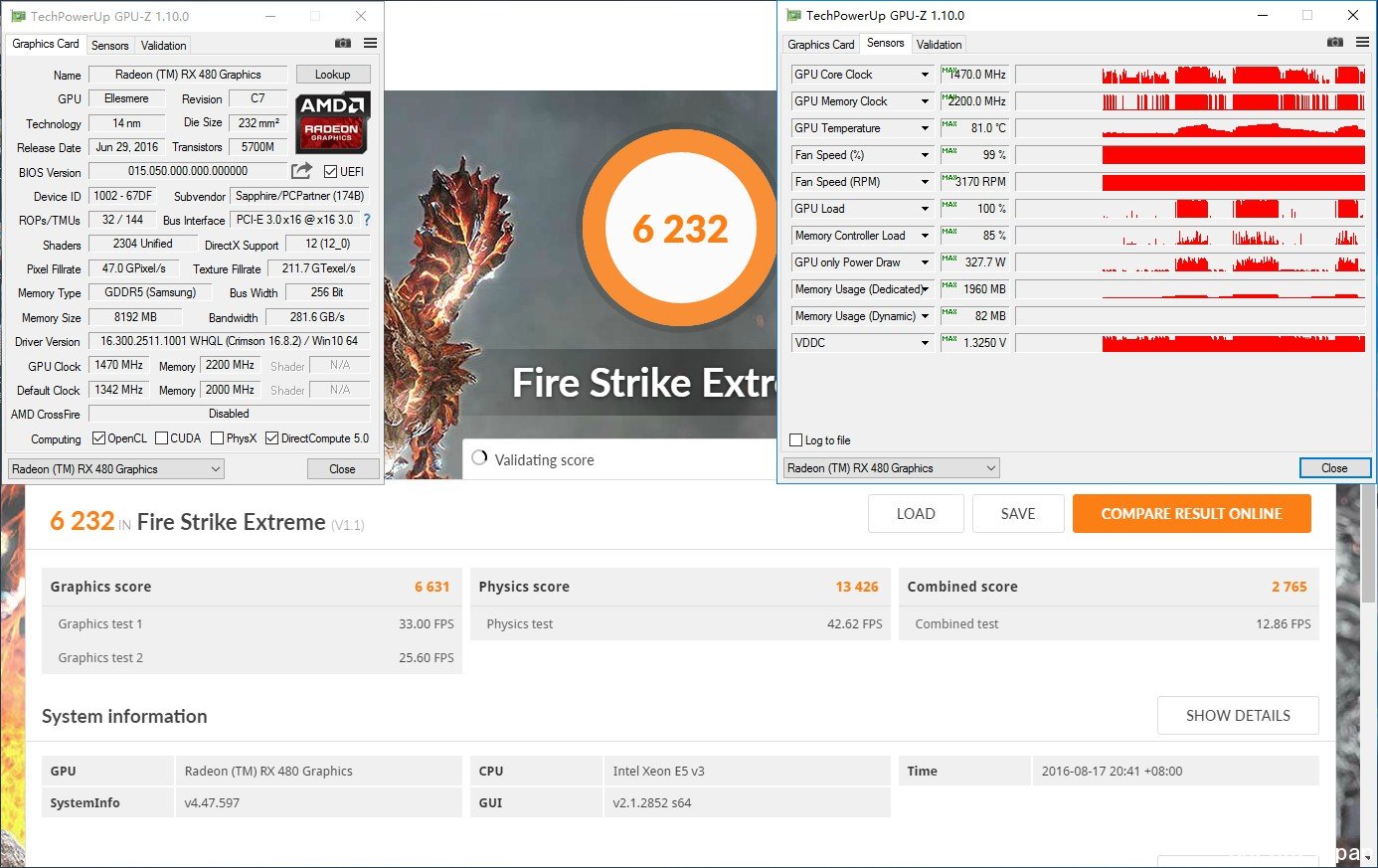Click the SAVE button in 3DMark

(x=1018, y=514)
